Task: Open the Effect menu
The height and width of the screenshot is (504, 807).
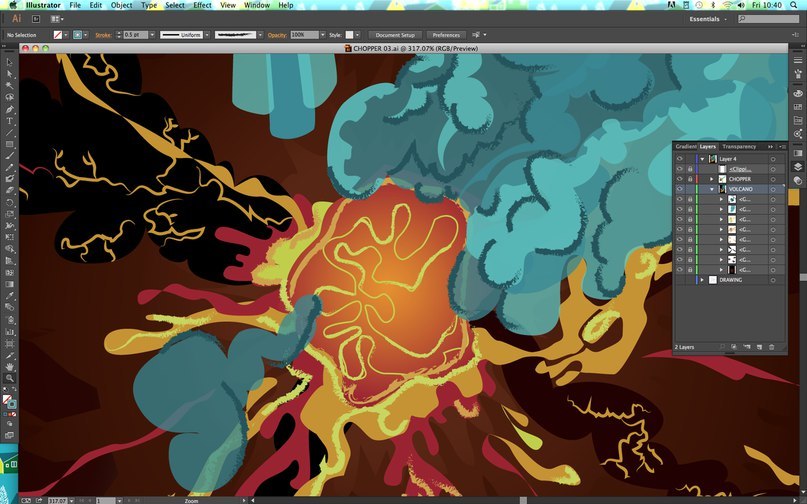Action: (202, 5)
